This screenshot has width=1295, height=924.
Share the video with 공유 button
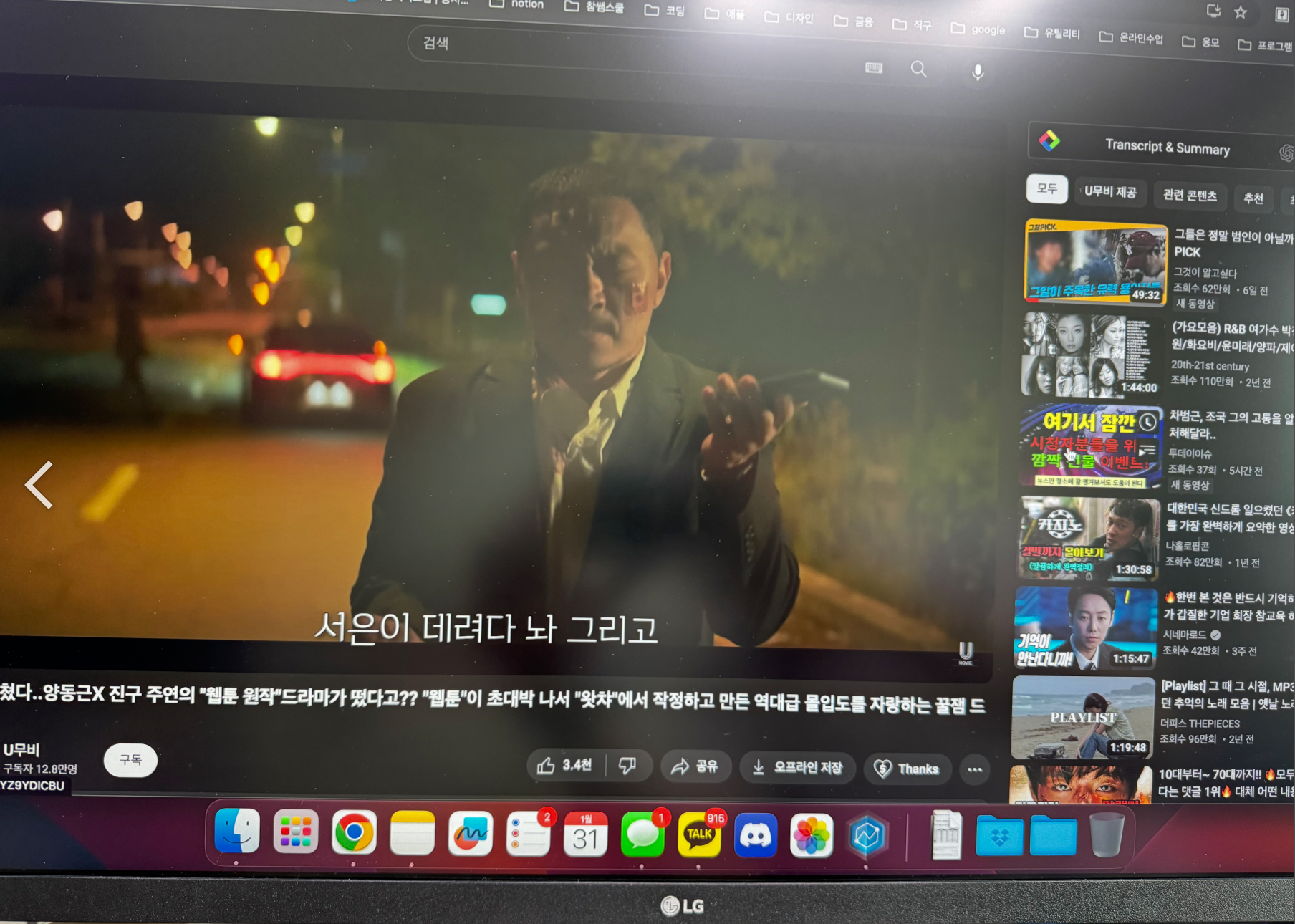pyautogui.click(x=695, y=766)
